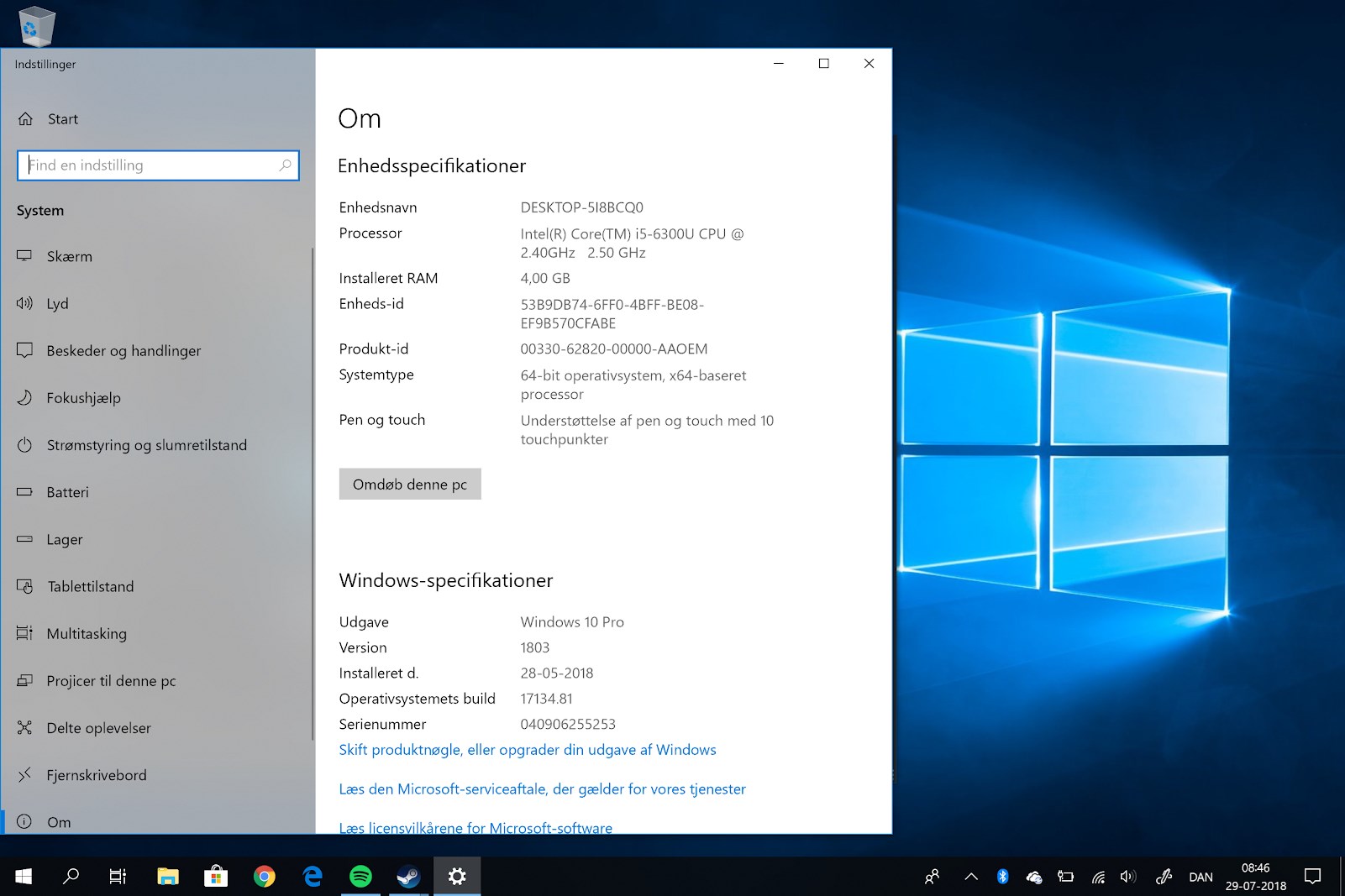Click the search magnifier in settings box
1345x896 pixels.
coord(286,165)
